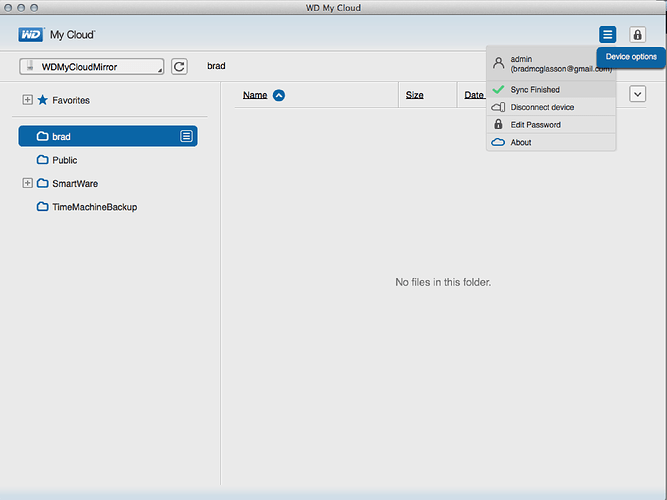The image size is (667, 500).
Task: Open the TimeMachineBackup folder
Action: point(94,207)
